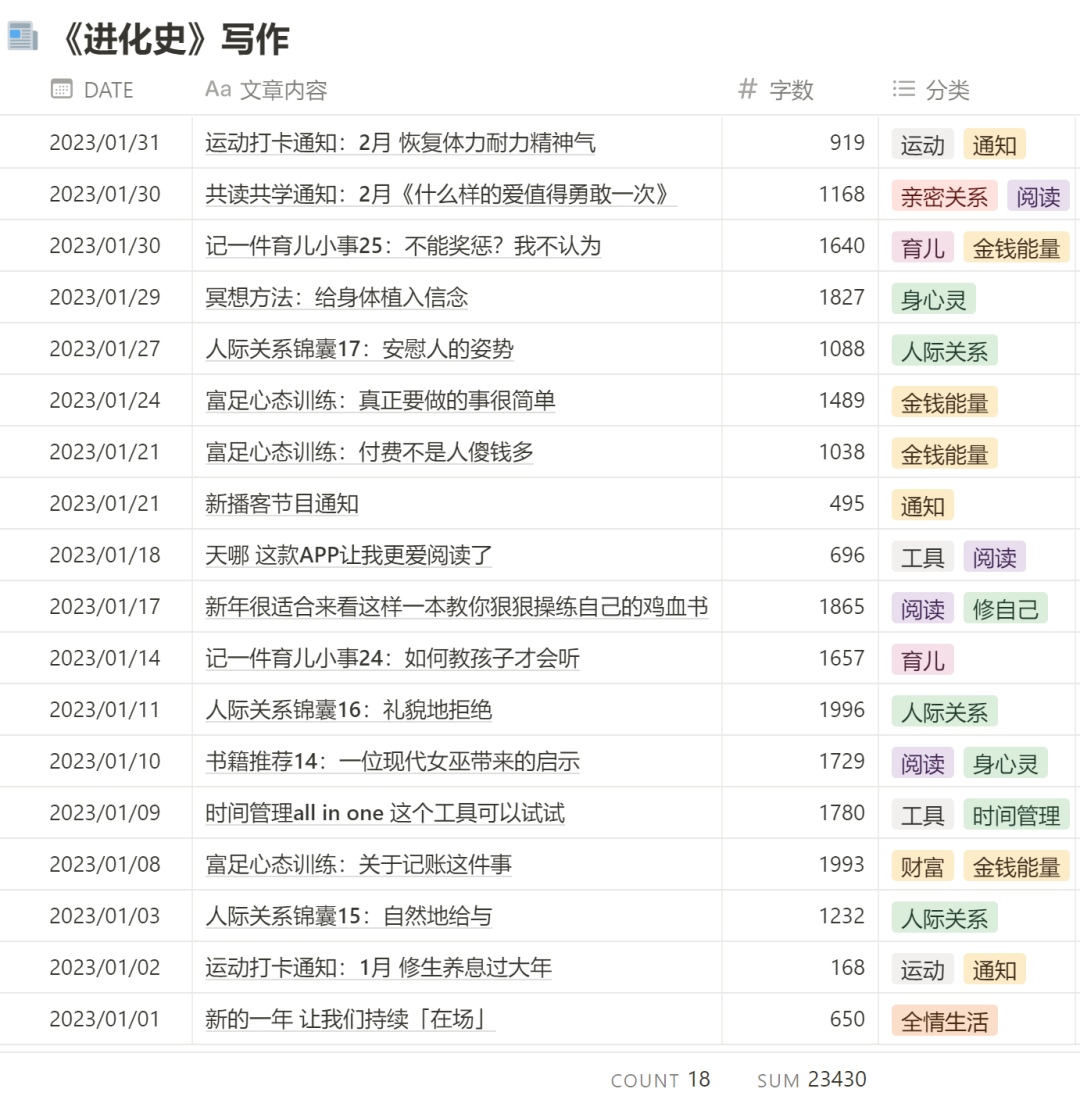Open article 运动打卡通知：2月 恢复体力耐力精神气
This screenshot has width=1080, height=1103.
pyautogui.click(x=400, y=143)
